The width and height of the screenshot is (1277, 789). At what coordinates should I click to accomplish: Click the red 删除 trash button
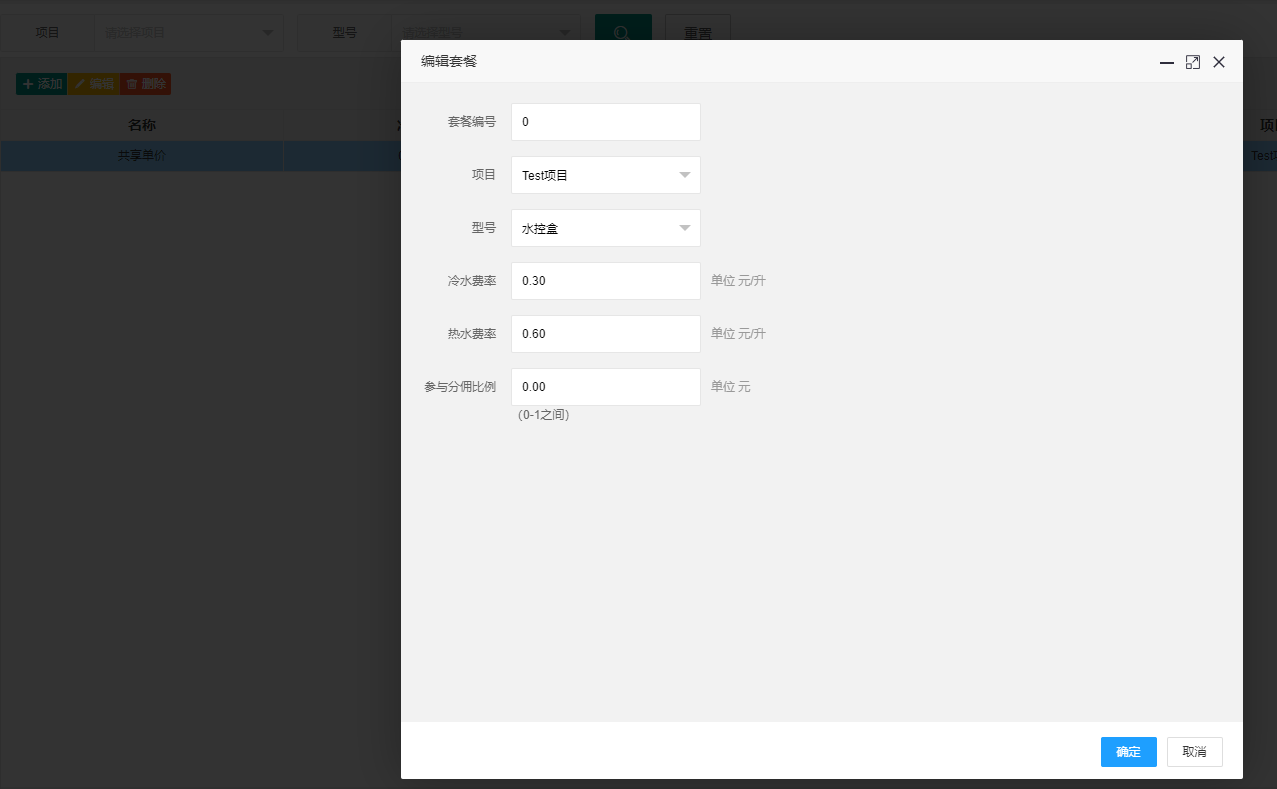[x=146, y=84]
